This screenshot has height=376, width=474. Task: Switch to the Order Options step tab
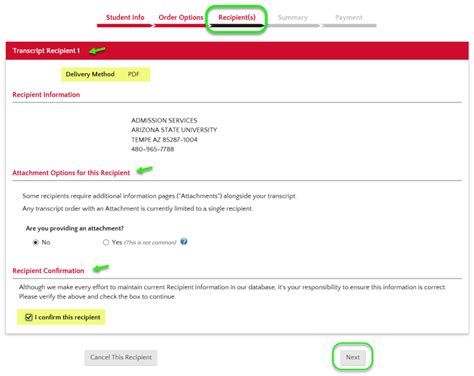click(181, 17)
